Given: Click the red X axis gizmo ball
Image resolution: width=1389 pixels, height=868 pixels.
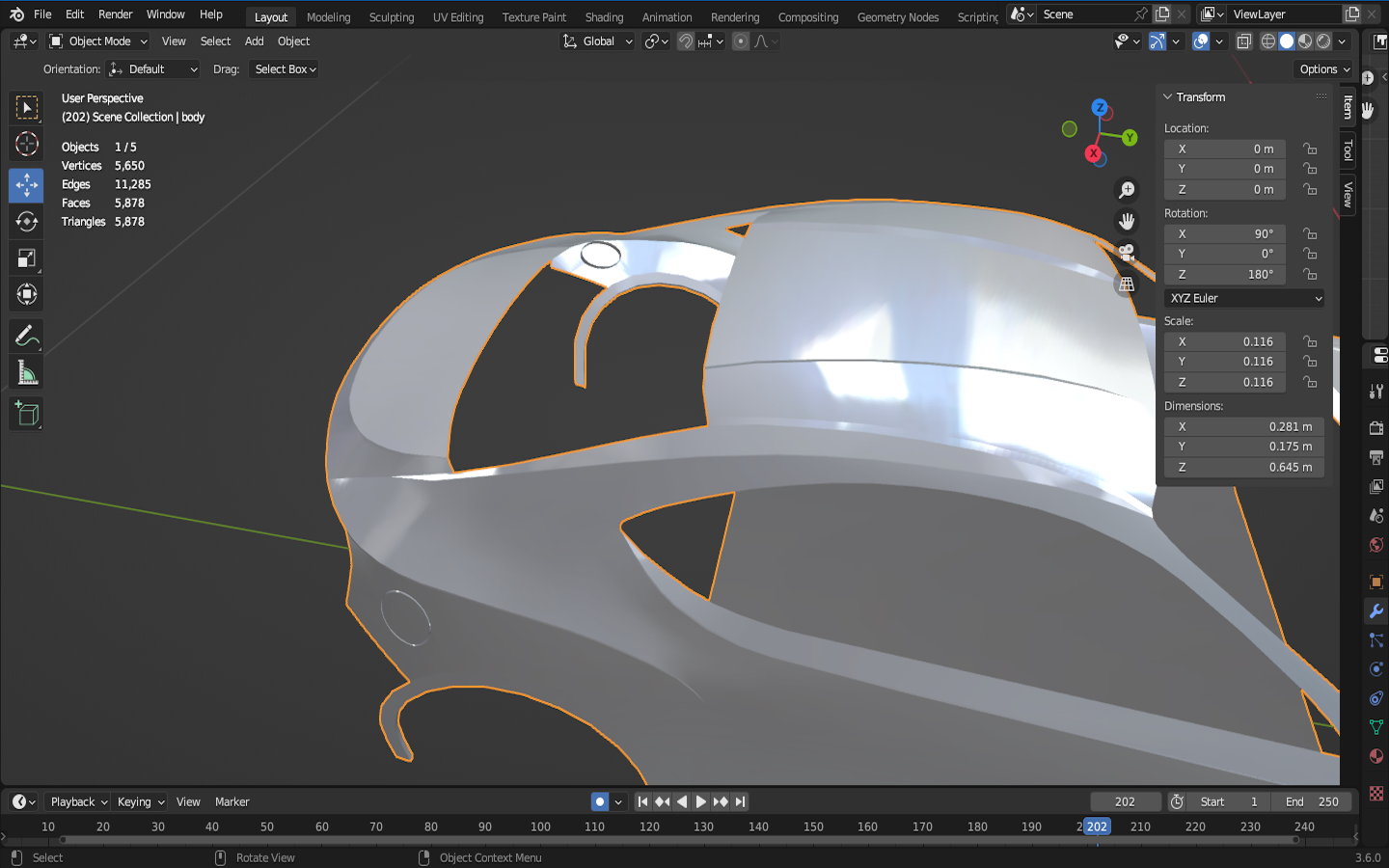Looking at the screenshot, I should pyautogui.click(x=1093, y=153).
